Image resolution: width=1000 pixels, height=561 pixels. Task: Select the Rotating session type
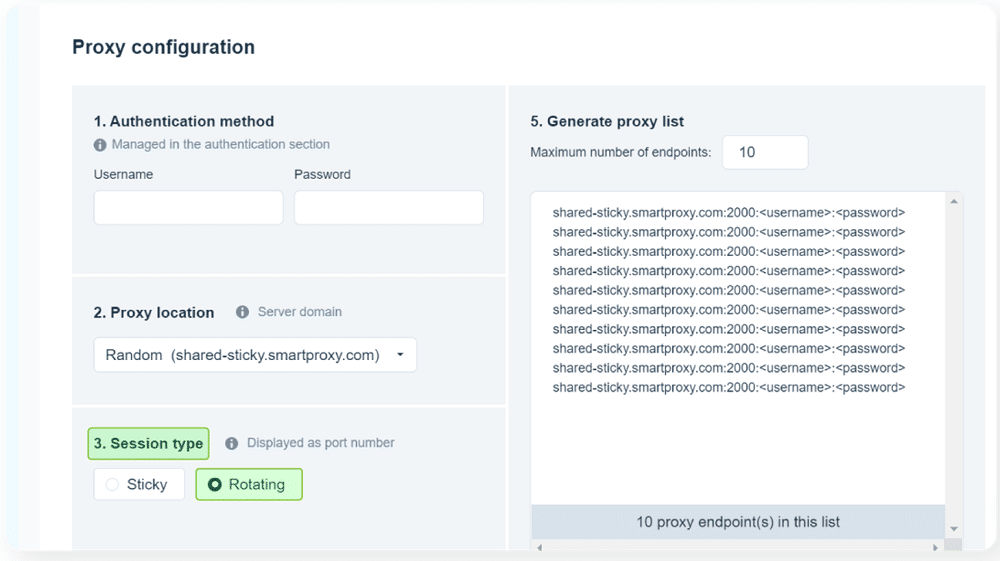pyautogui.click(x=249, y=484)
